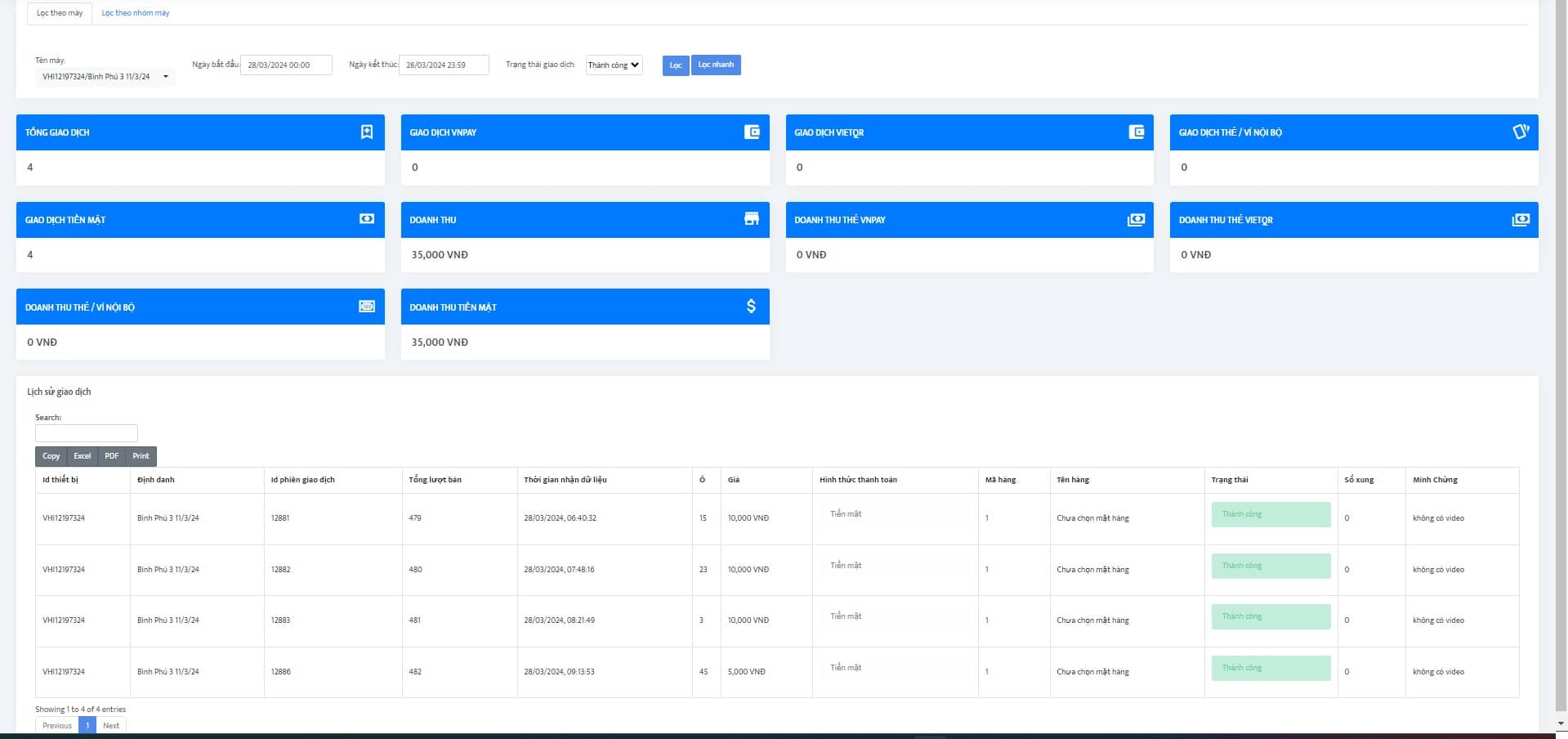Screen dimensions: 1568x739
Task: Click the bookmark icon on Tổng Giao Dịch card
Action: pyautogui.click(x=367, y=132)
